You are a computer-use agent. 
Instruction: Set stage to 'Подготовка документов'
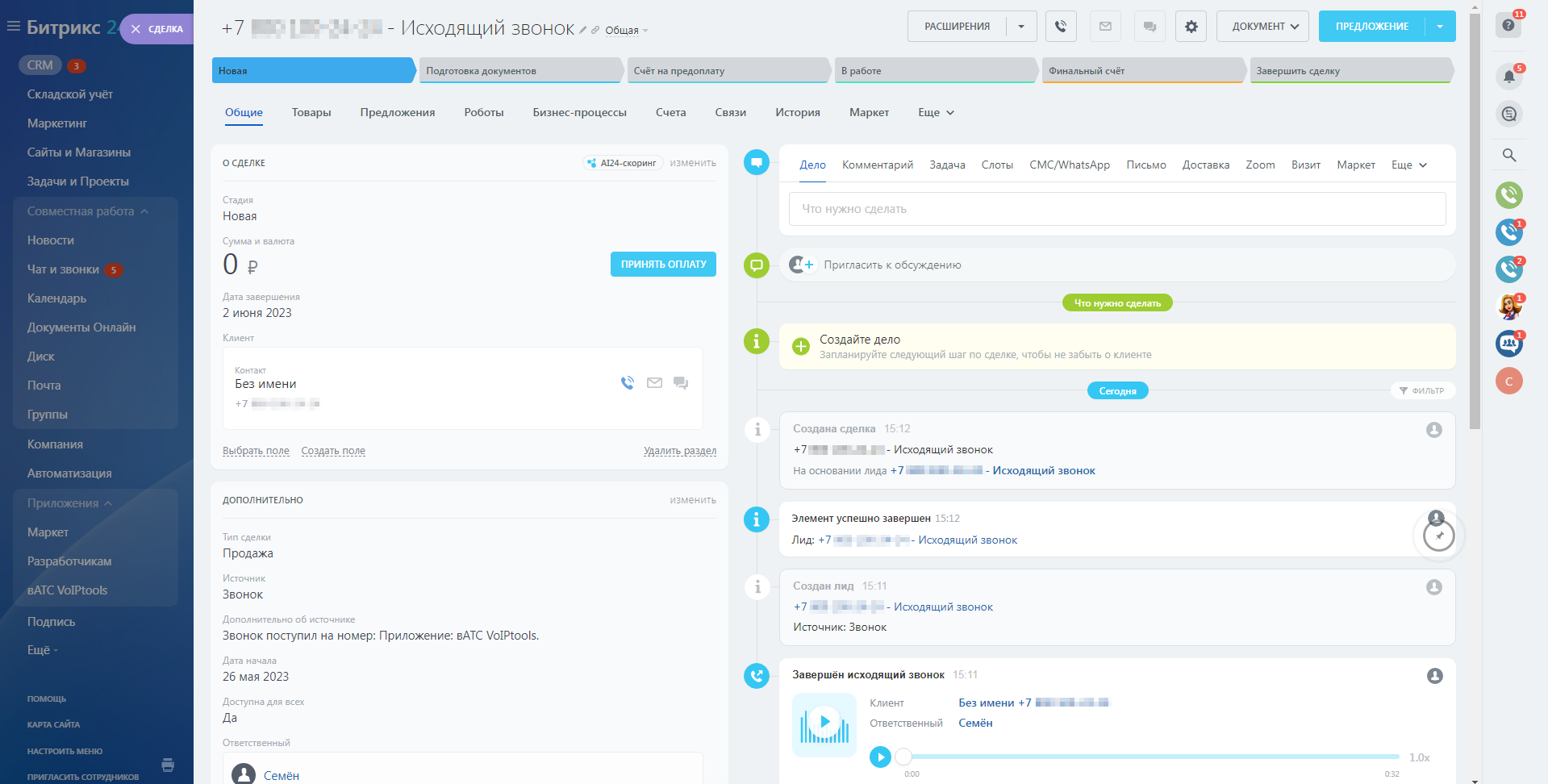[x=520, y=71]
